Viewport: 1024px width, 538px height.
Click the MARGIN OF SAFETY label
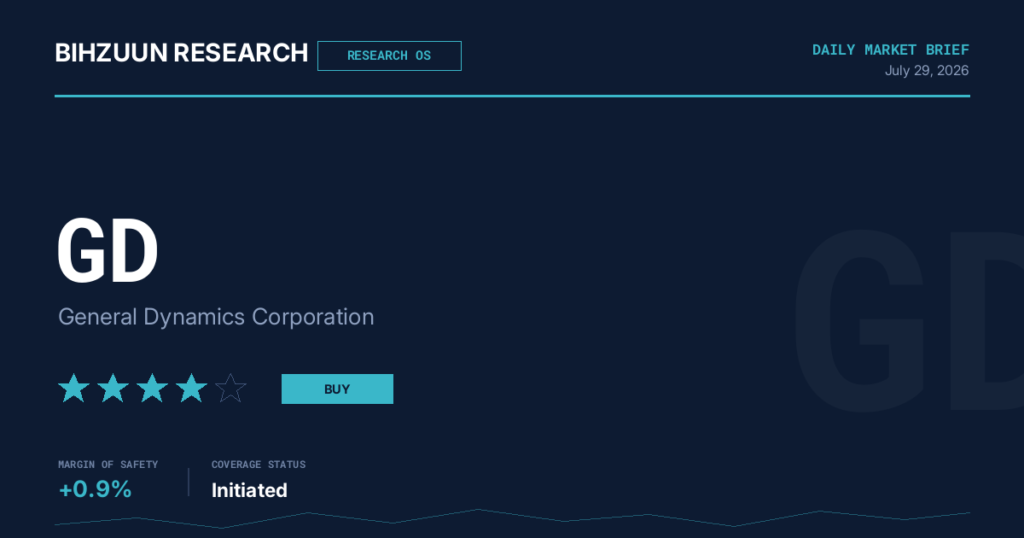point(108,464)
